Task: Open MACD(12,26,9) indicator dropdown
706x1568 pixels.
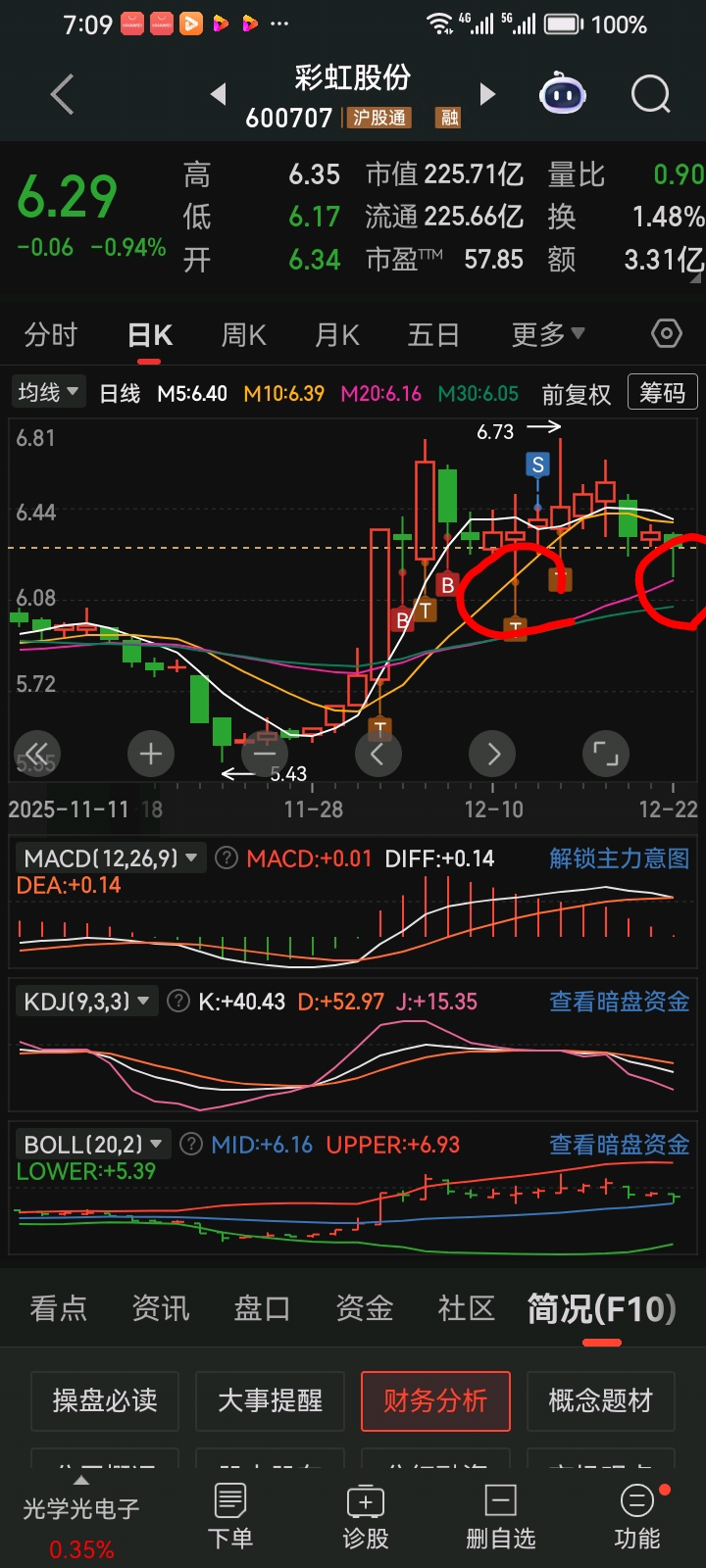Action: (111, 858)
